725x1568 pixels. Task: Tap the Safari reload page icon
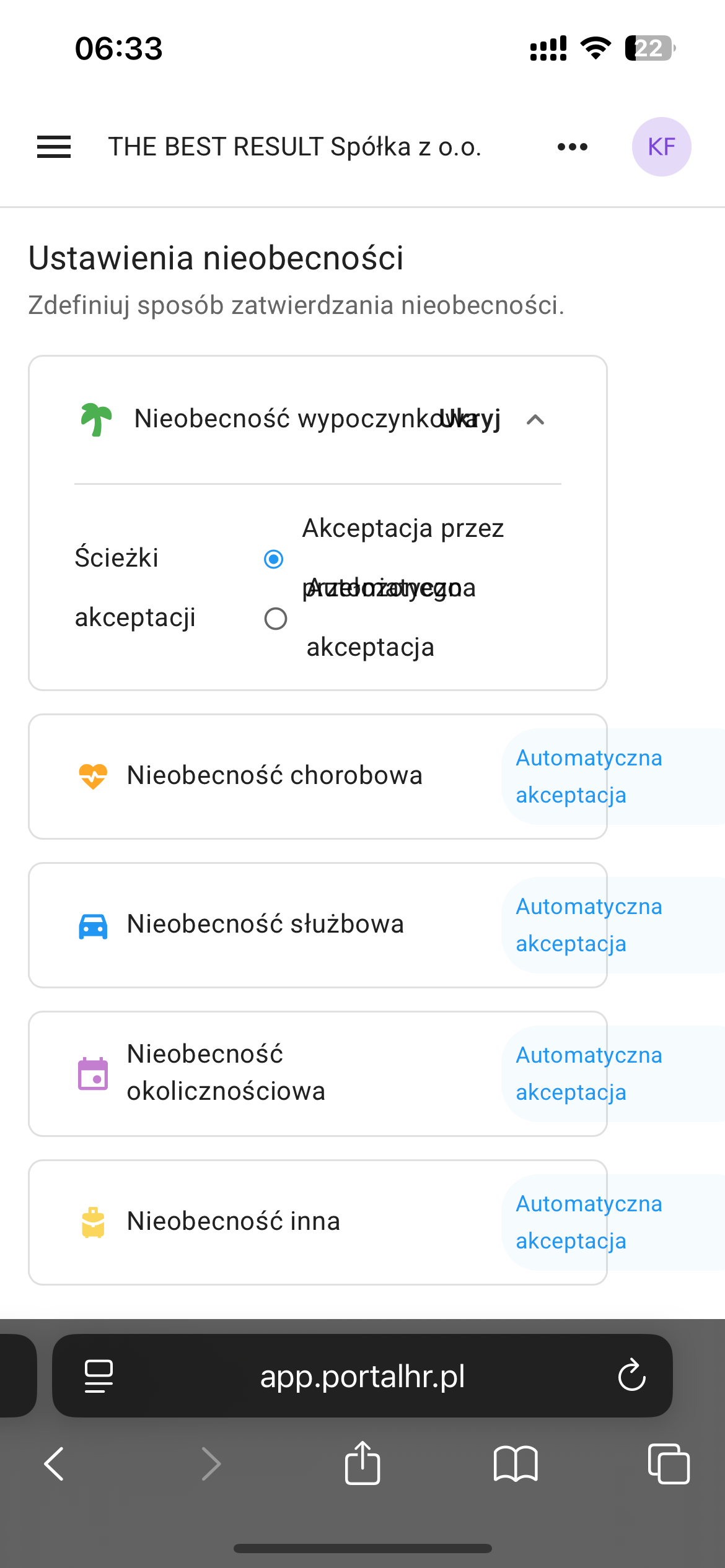coord(631,1375)
